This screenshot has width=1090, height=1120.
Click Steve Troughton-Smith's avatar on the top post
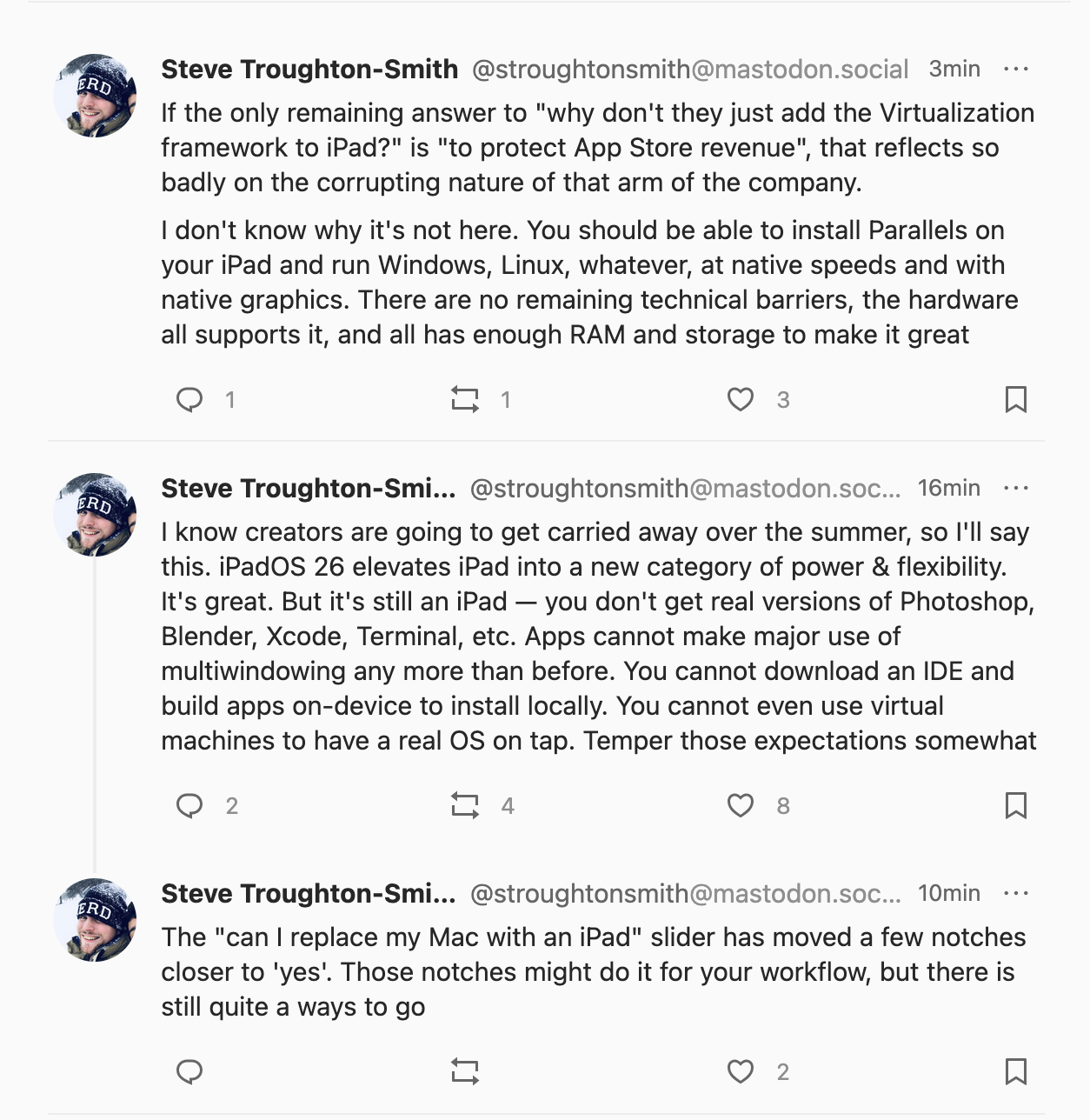pyautogui.click(x=96, y=94)
